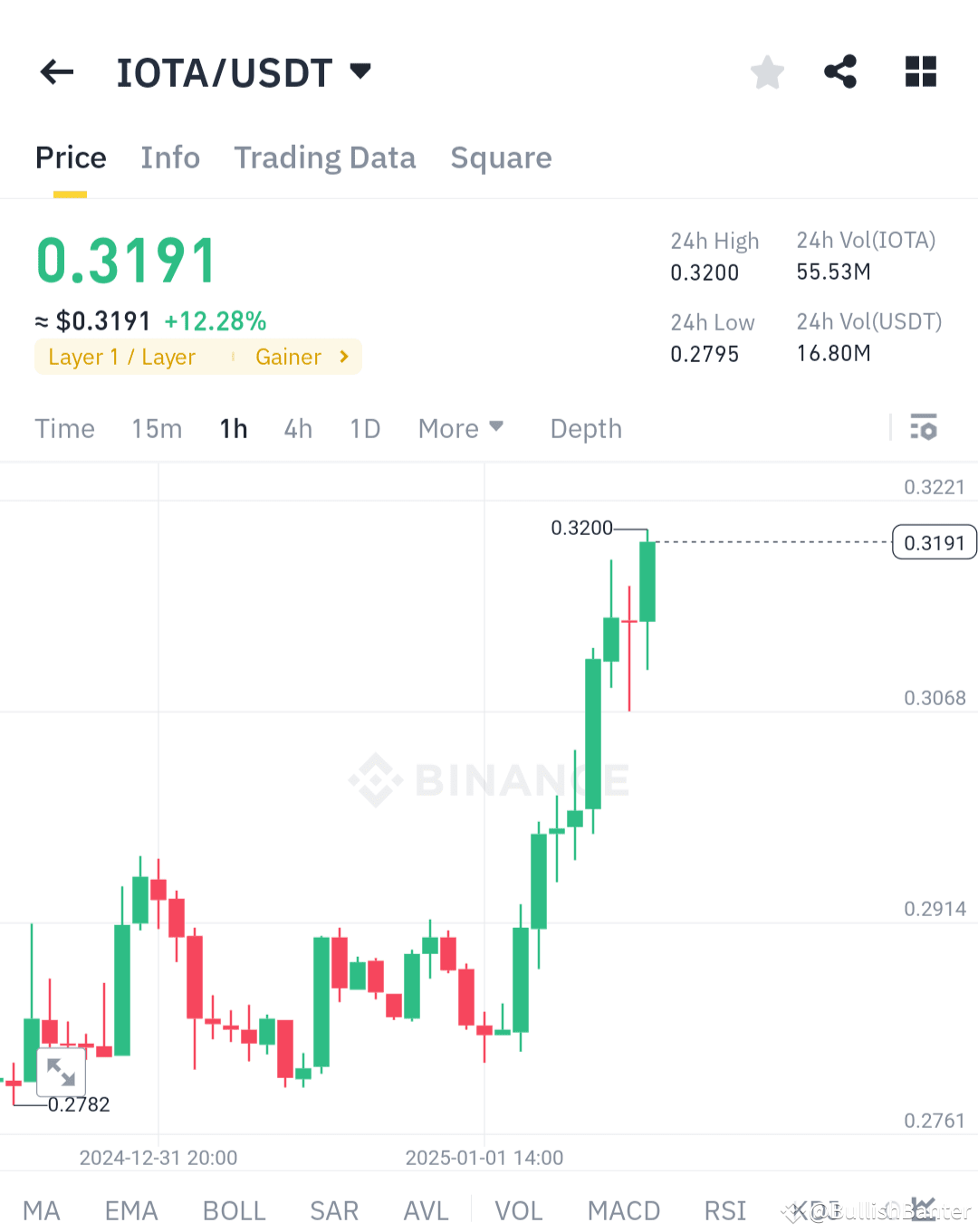Screen dimensions: 978x1232
Task: Click the Layer 1 / Layer tag
Action: pyautogui.click(x=122, y=357)
